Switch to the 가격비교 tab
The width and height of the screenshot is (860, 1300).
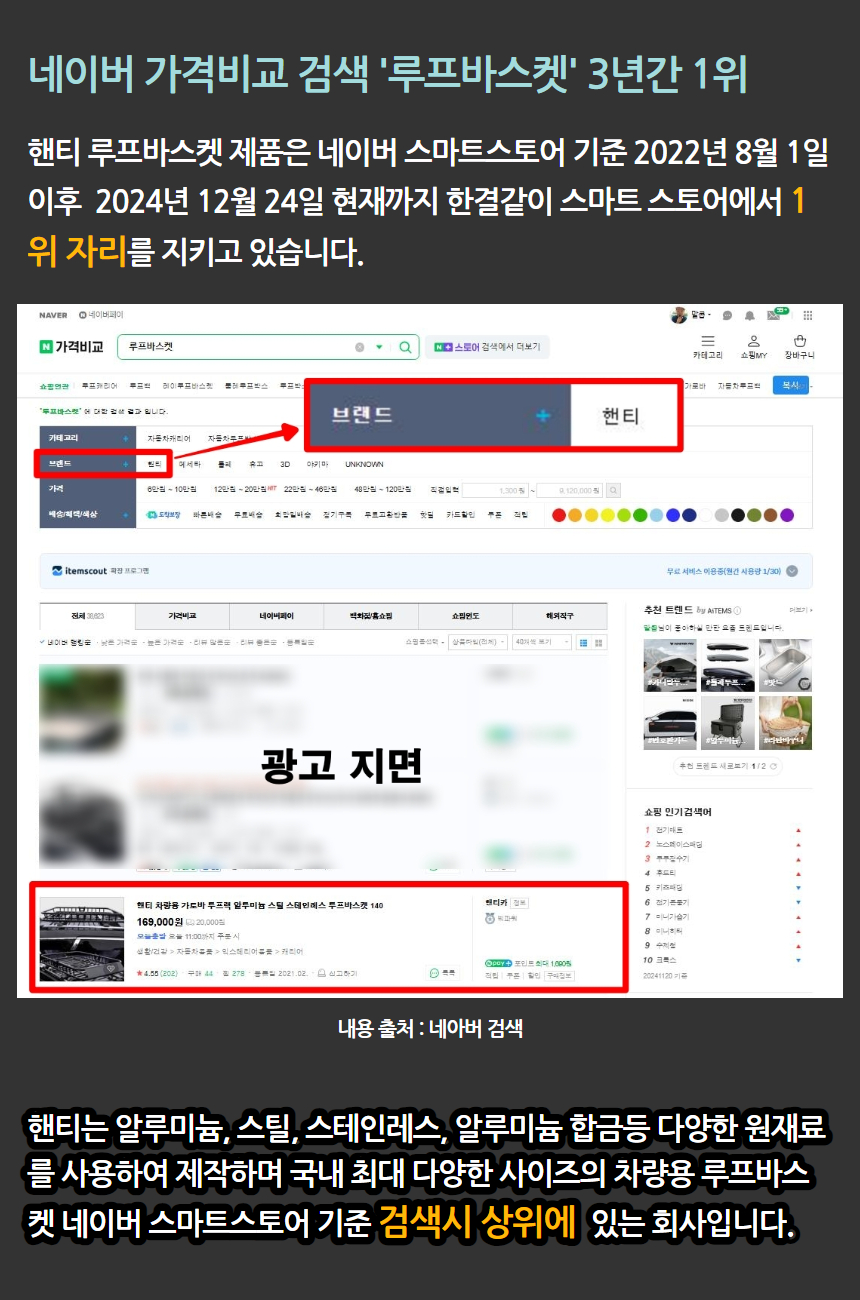tap(181, 616)
